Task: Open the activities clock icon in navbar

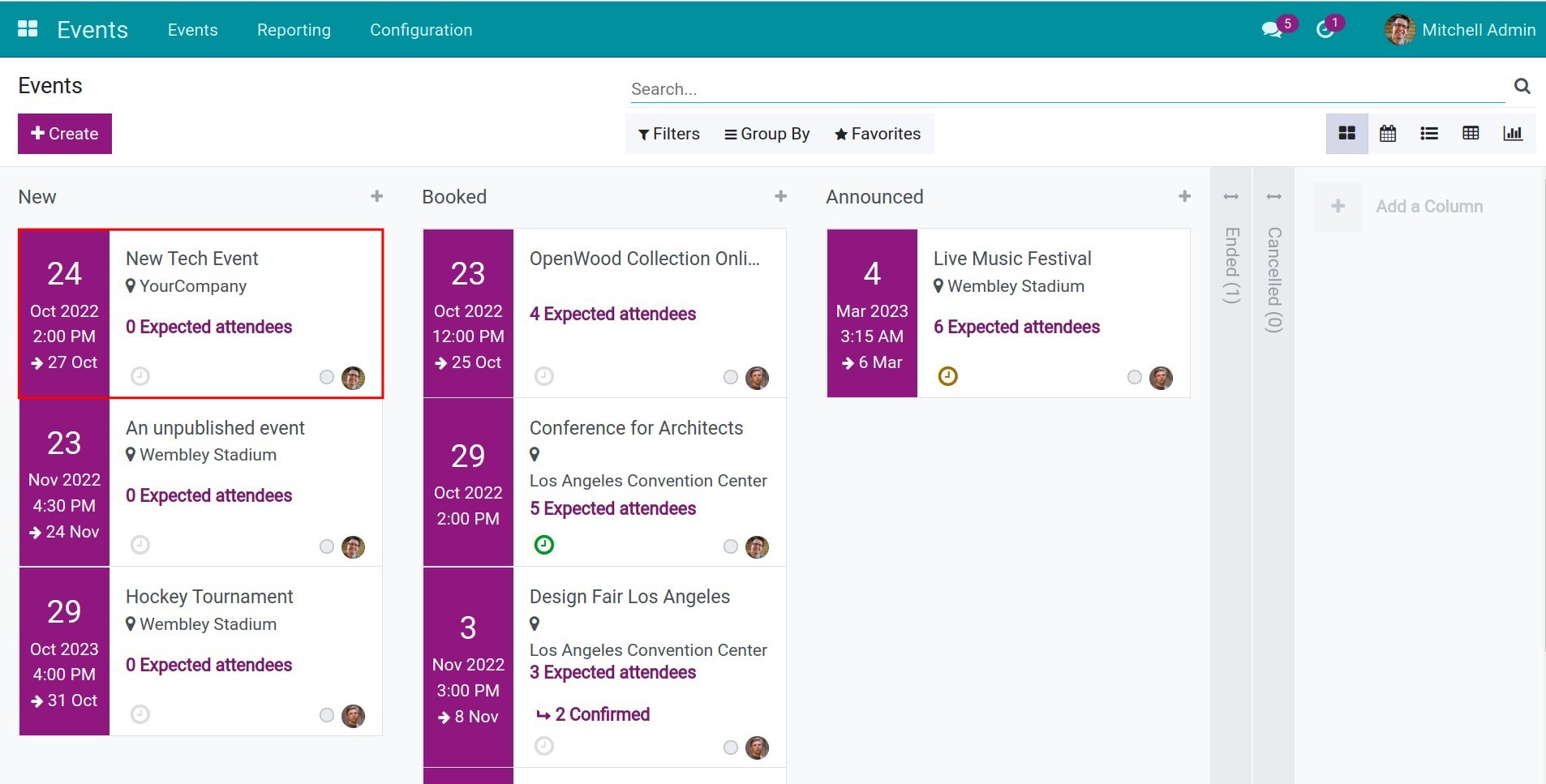Action: point(1325,30)
